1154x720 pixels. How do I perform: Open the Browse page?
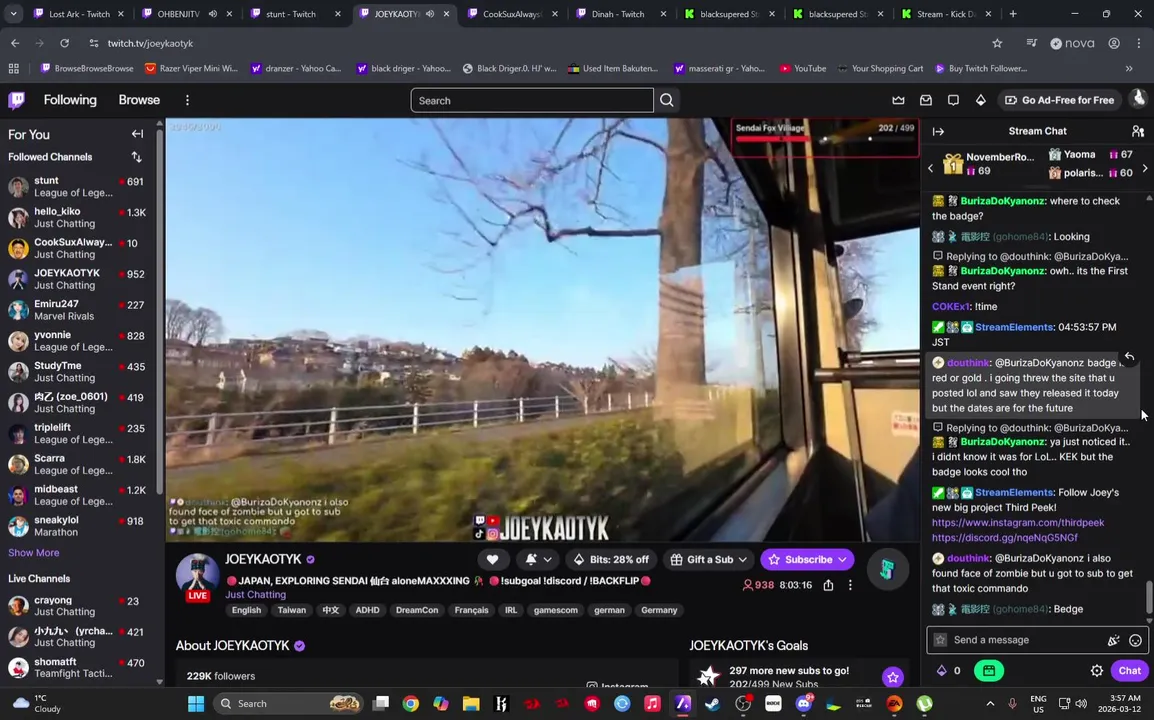point(139,100)
